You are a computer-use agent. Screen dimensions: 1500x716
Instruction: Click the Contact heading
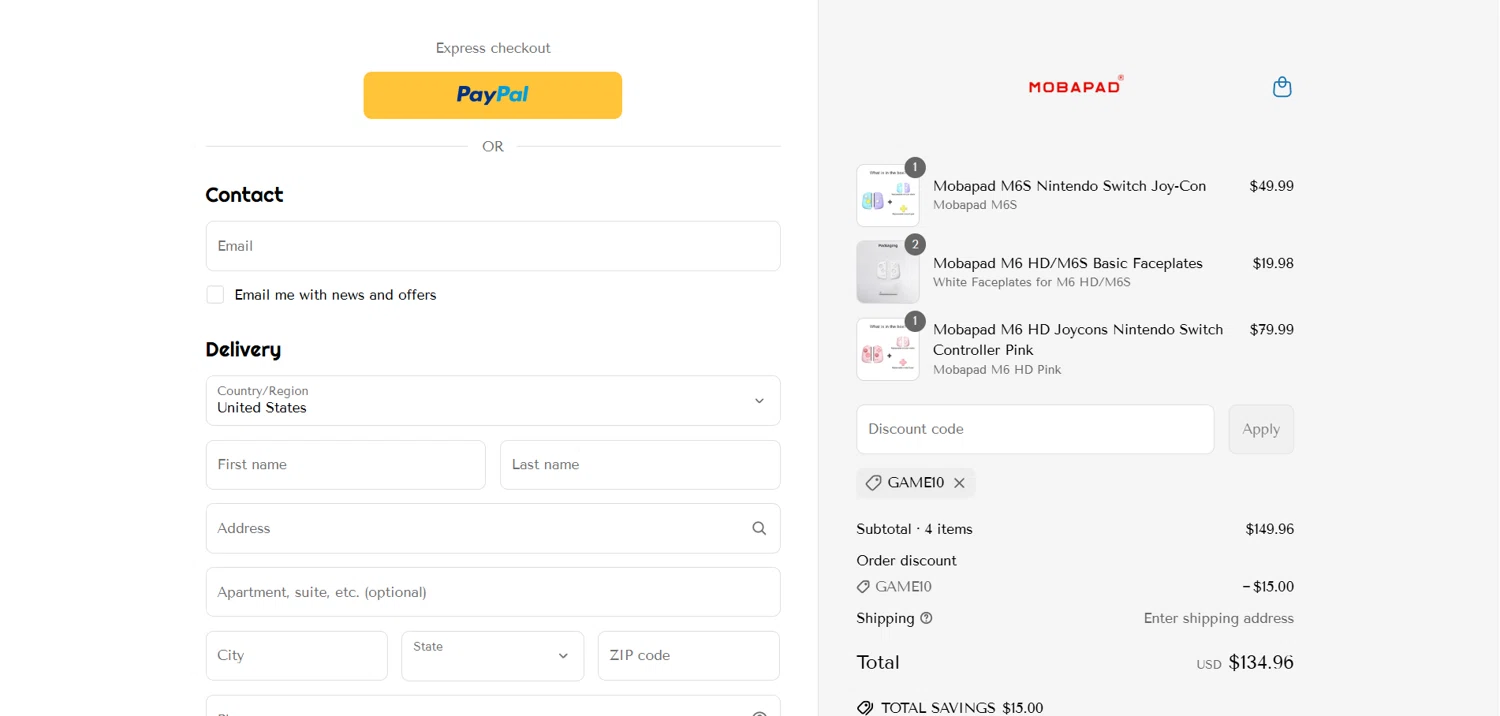click(x=244, y=195)
